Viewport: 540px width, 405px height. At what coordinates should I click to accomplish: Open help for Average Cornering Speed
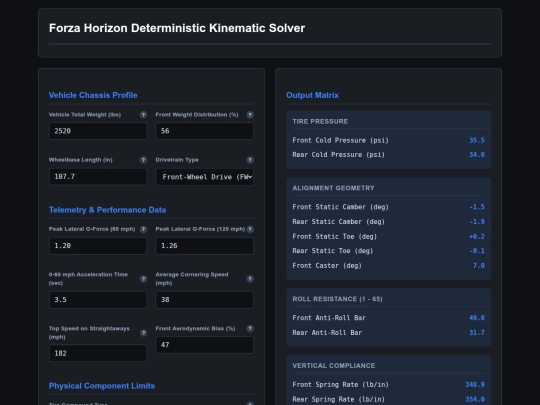[x=250, y=279]
